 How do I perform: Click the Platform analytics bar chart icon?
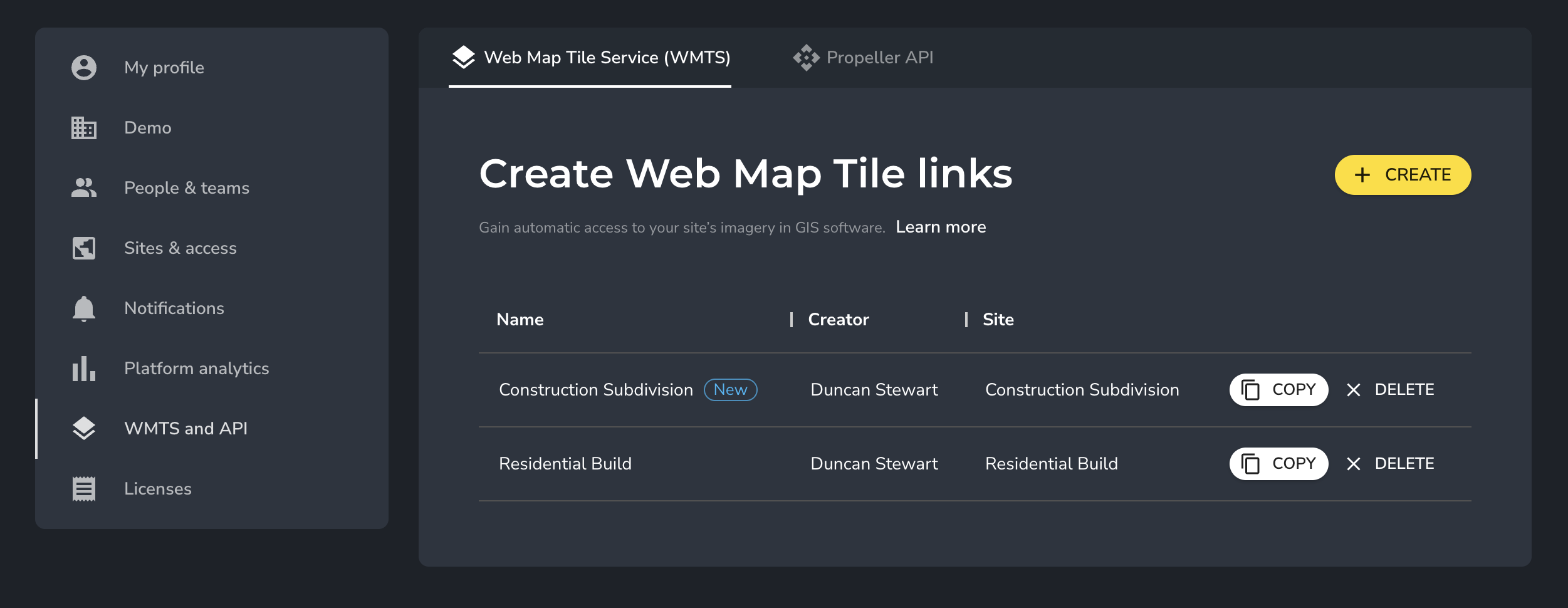point(84,369)
